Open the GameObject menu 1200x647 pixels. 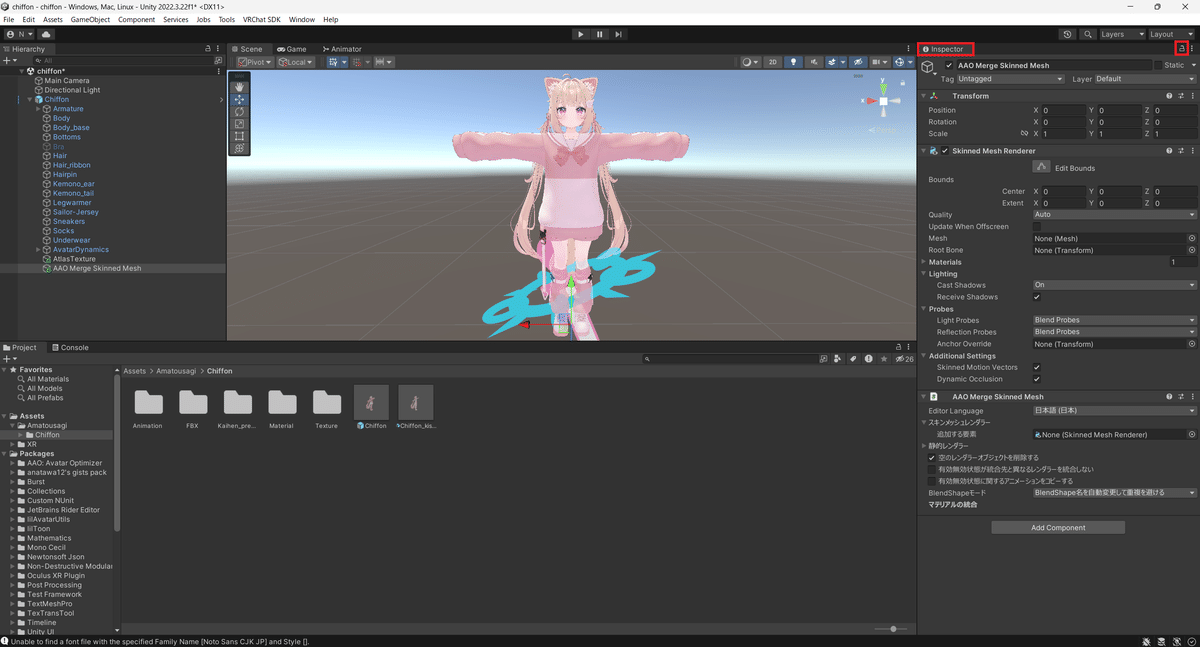[x=90, y=20]
